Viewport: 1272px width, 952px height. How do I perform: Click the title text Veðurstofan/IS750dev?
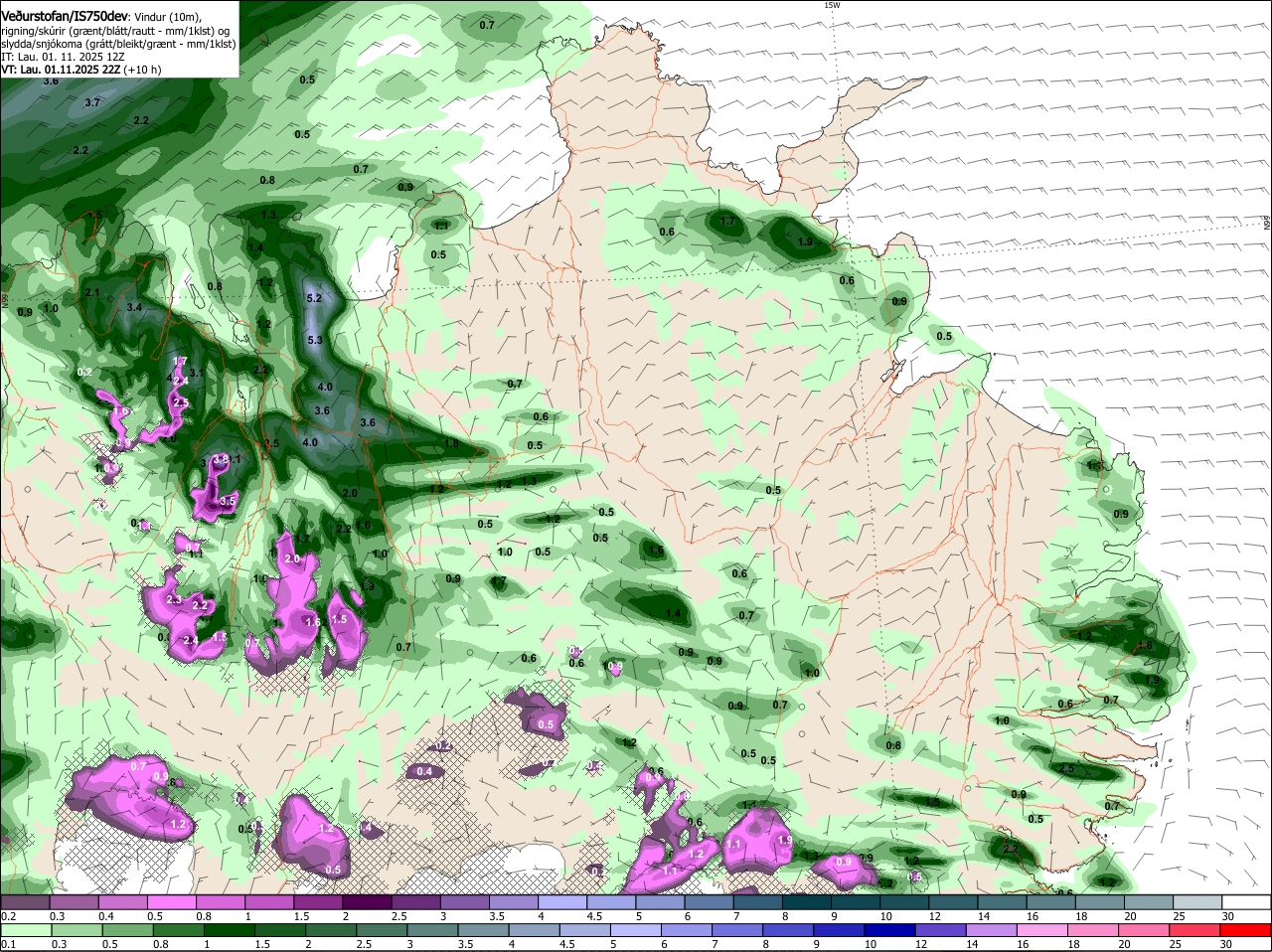[64, 15]
